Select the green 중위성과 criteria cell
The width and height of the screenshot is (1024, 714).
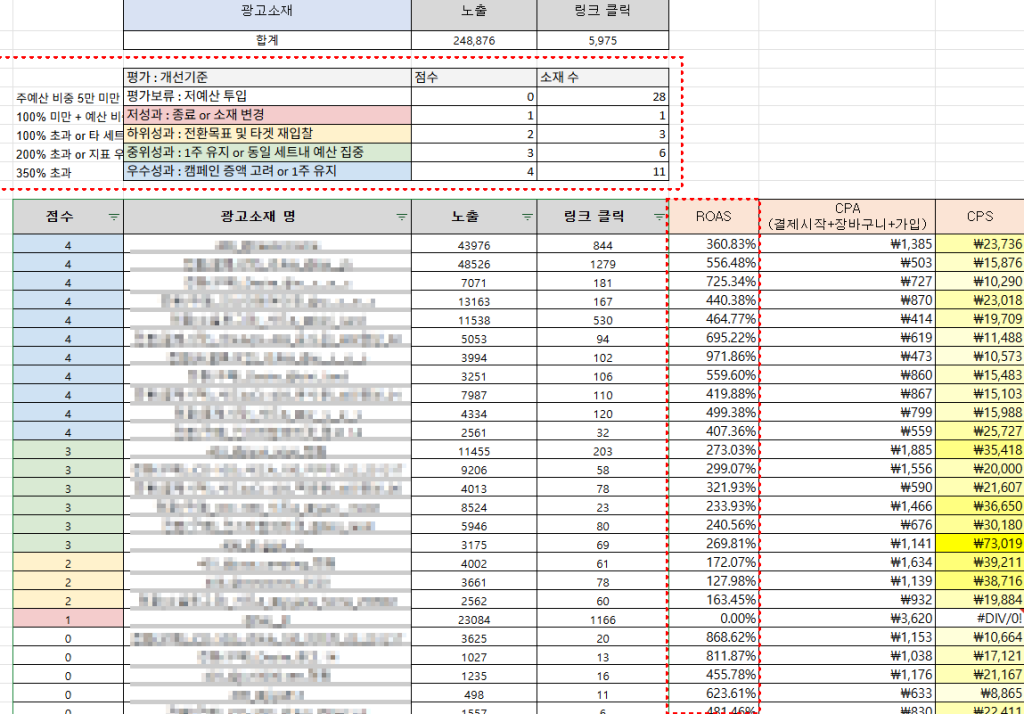(267, 152)
